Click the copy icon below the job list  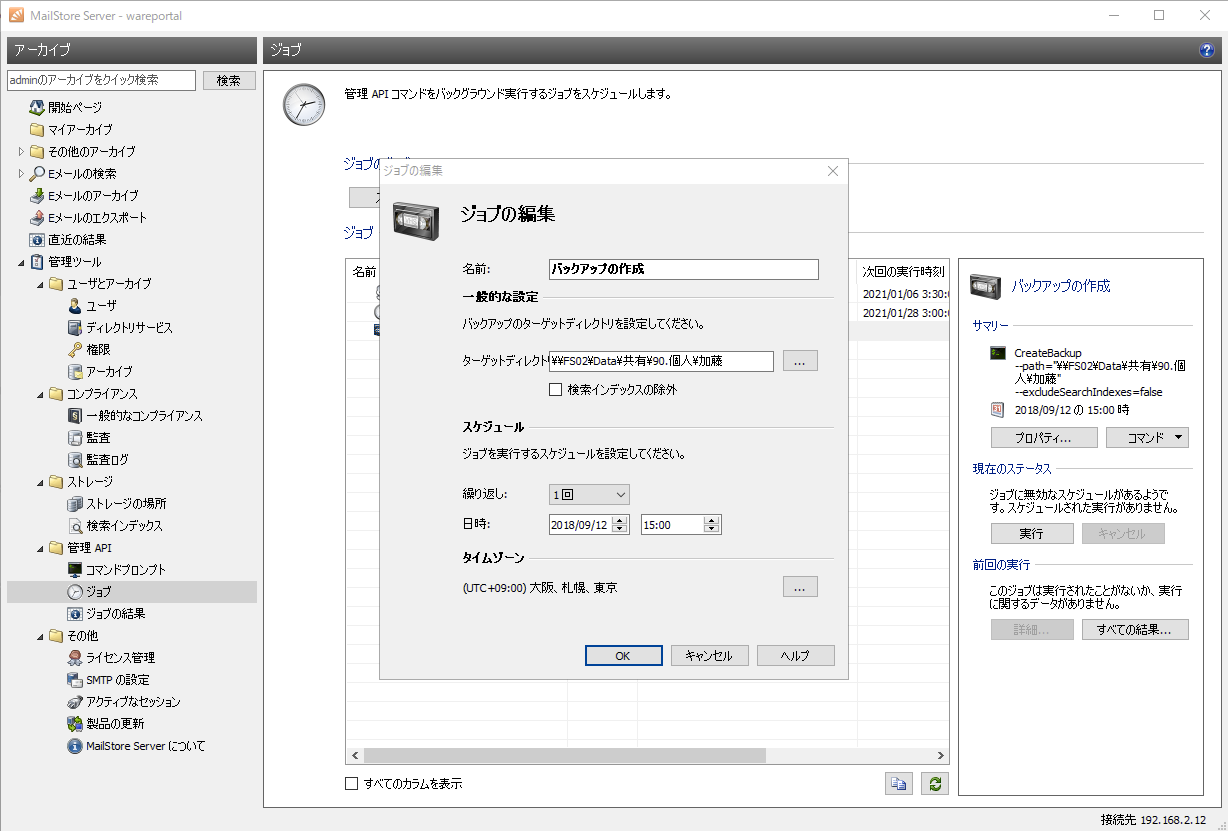pyautogui.click(x=899, y=784)
